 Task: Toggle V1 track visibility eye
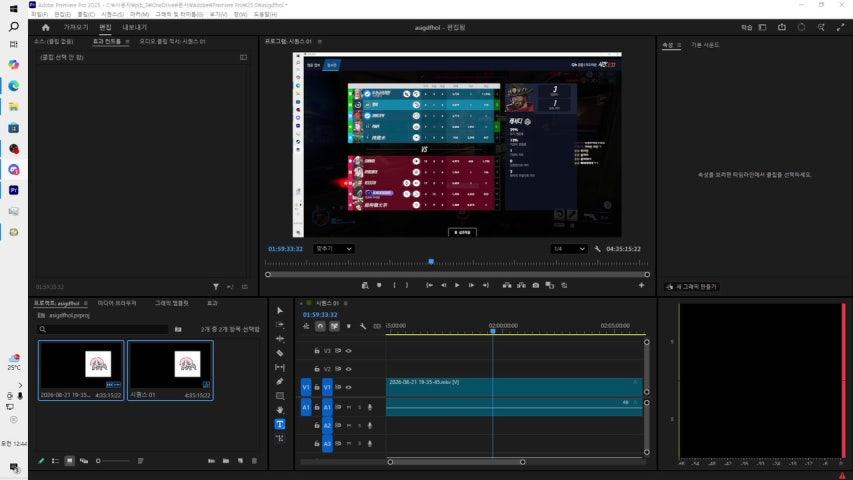tap(349, 387)
